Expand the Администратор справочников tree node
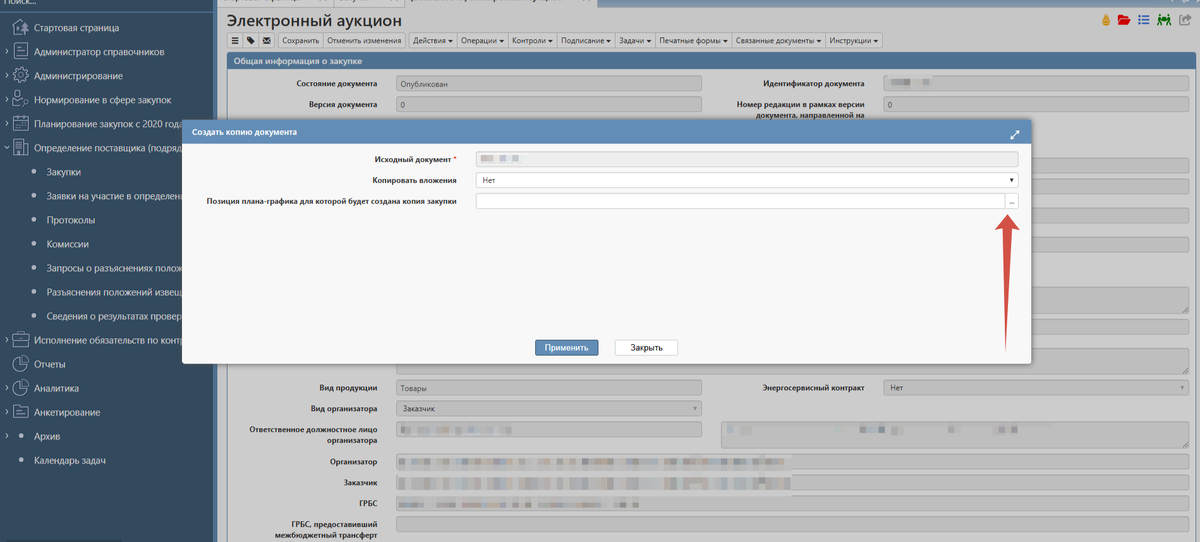The image size is (1200, 542). [x=7, y=52]
